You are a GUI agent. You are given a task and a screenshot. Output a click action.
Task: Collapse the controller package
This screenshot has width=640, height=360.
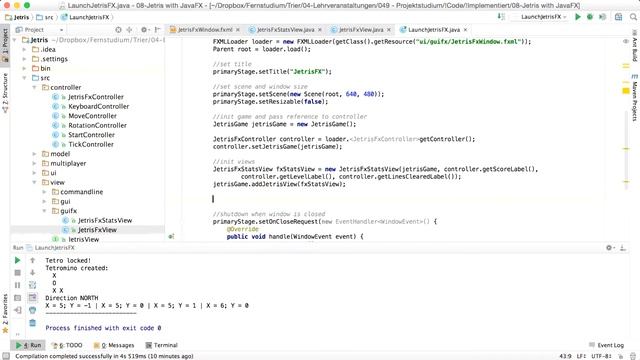point(35,87)
